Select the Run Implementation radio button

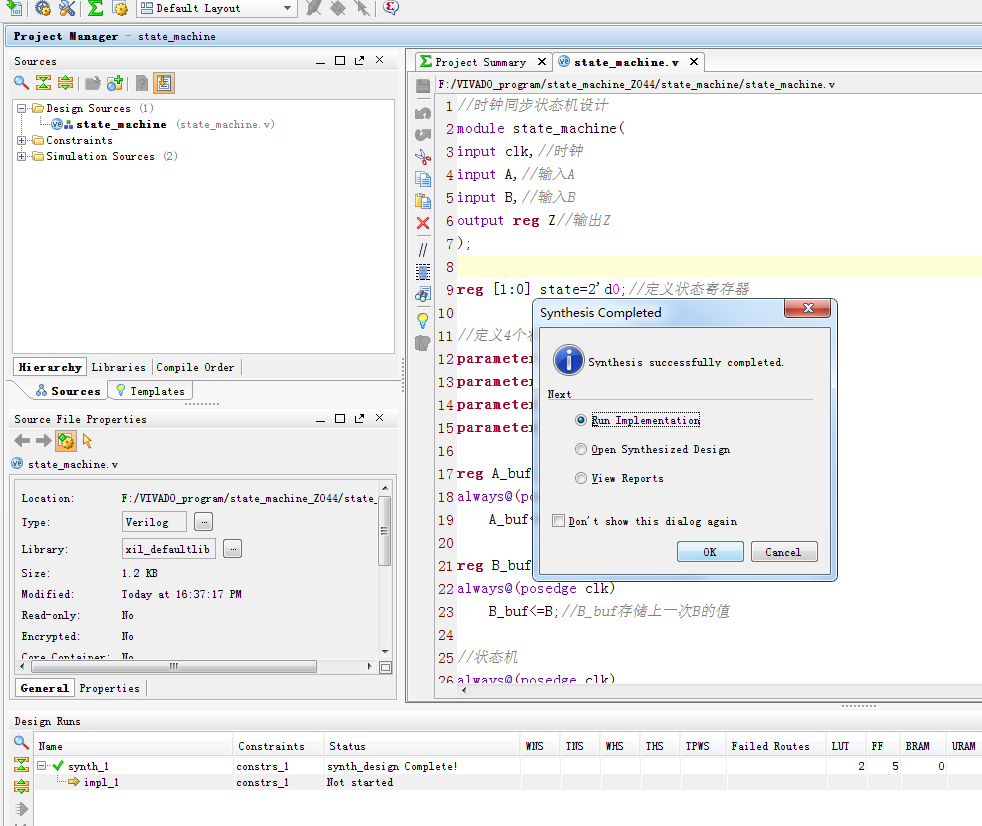tap(581, 421)
